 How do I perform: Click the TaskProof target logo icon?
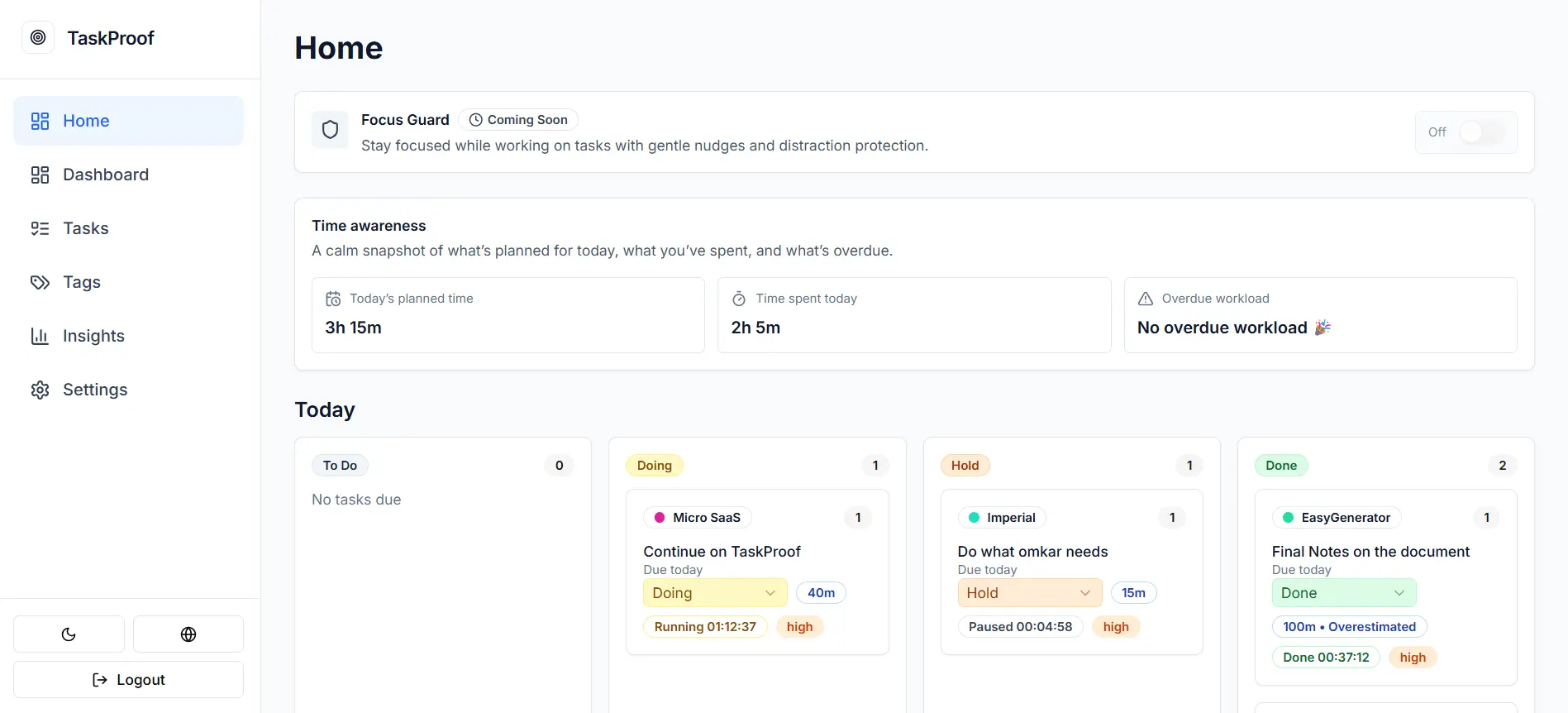(38, 37)
